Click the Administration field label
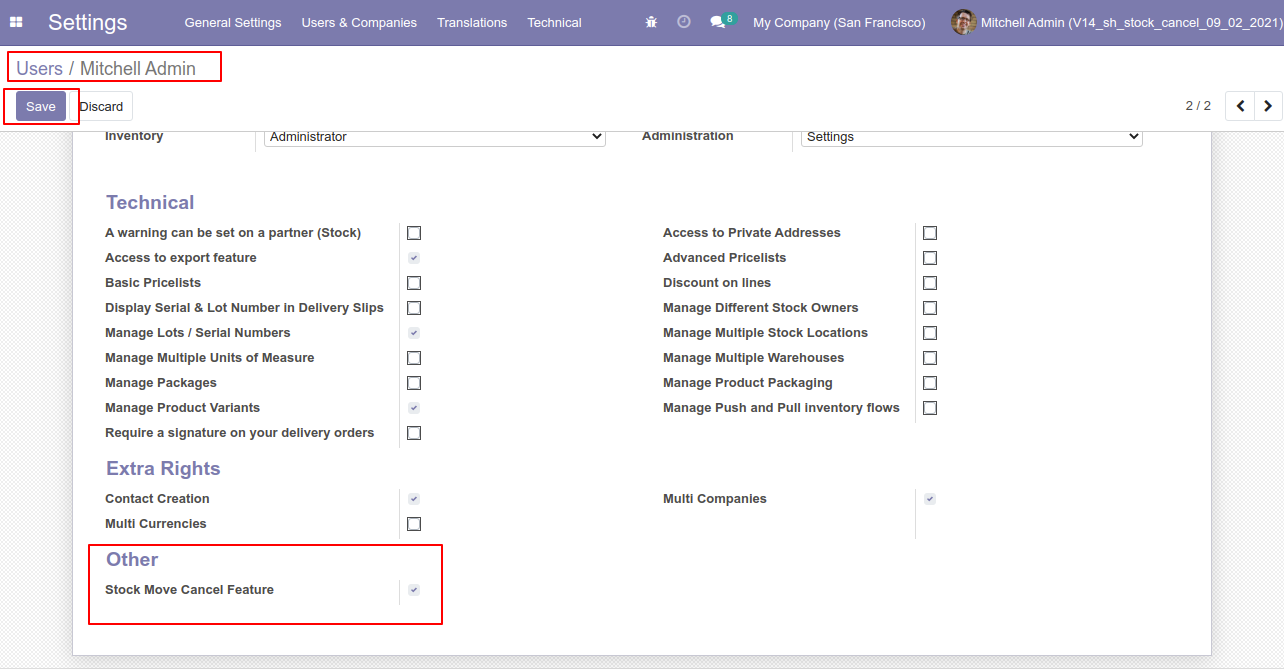Viewport: 1284px width, 669px height. tap(688, 136)
